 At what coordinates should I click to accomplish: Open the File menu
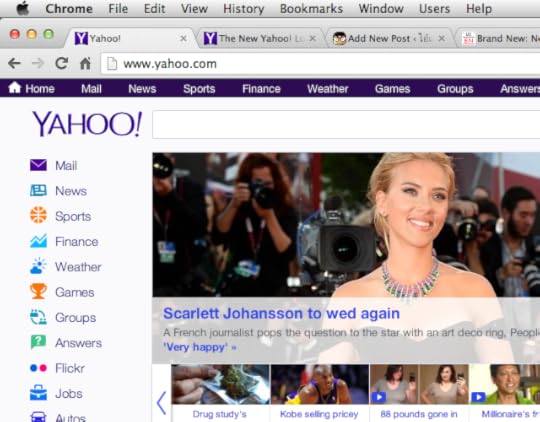pos(118,9)
